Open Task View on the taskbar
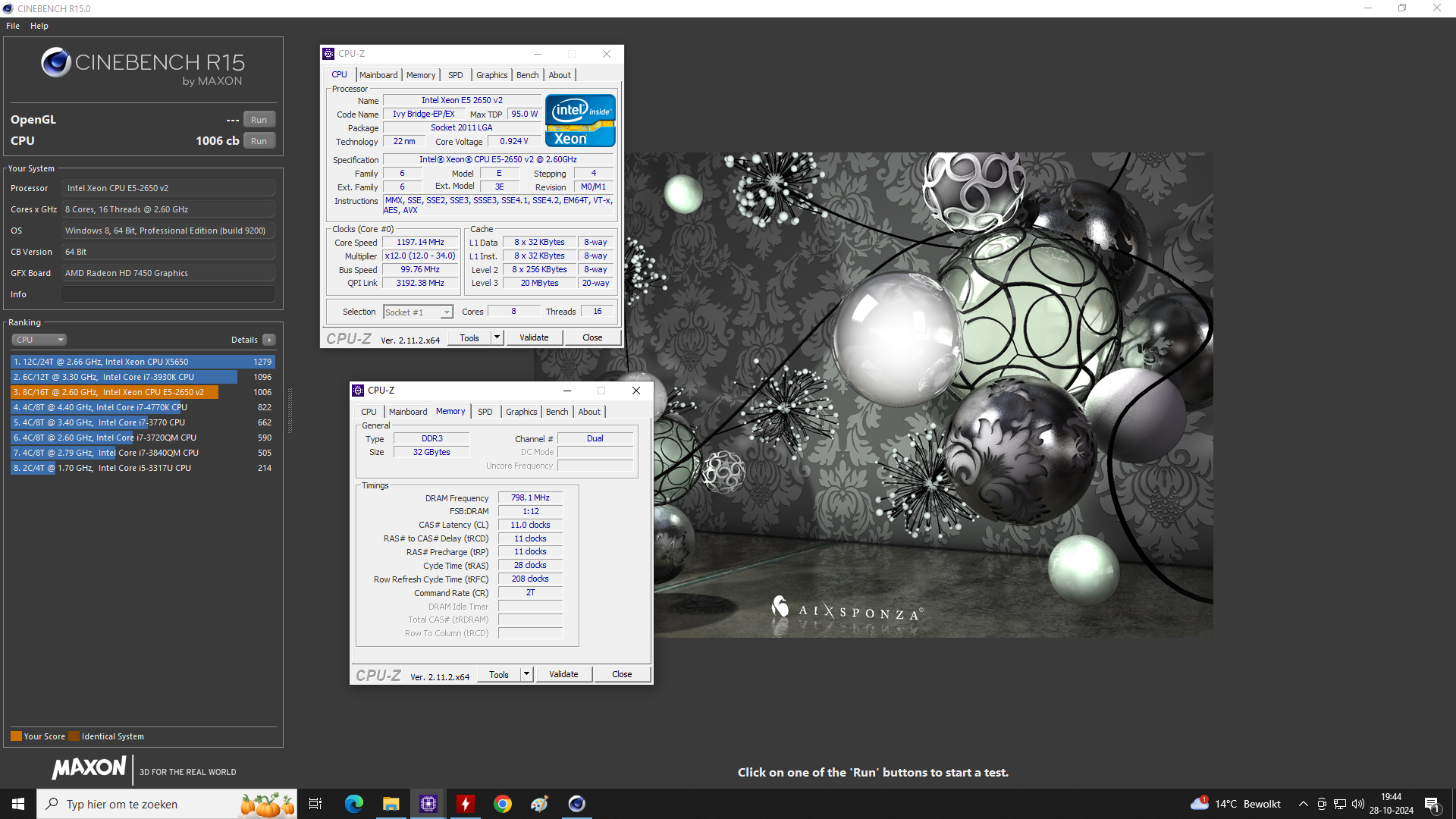The width and height of the screenshot is (1456, 819). (315, 804)
